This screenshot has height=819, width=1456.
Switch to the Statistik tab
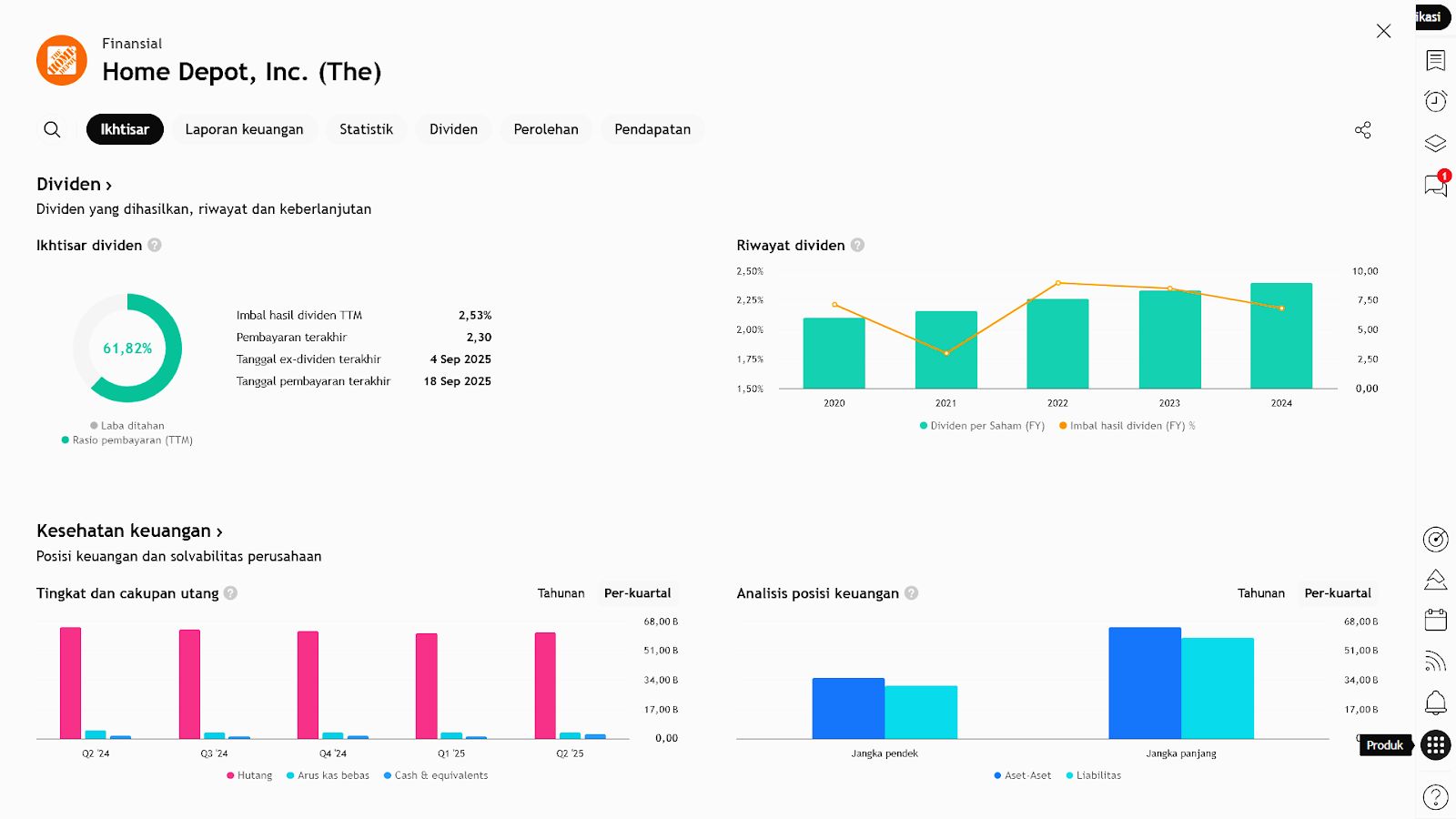366,129
